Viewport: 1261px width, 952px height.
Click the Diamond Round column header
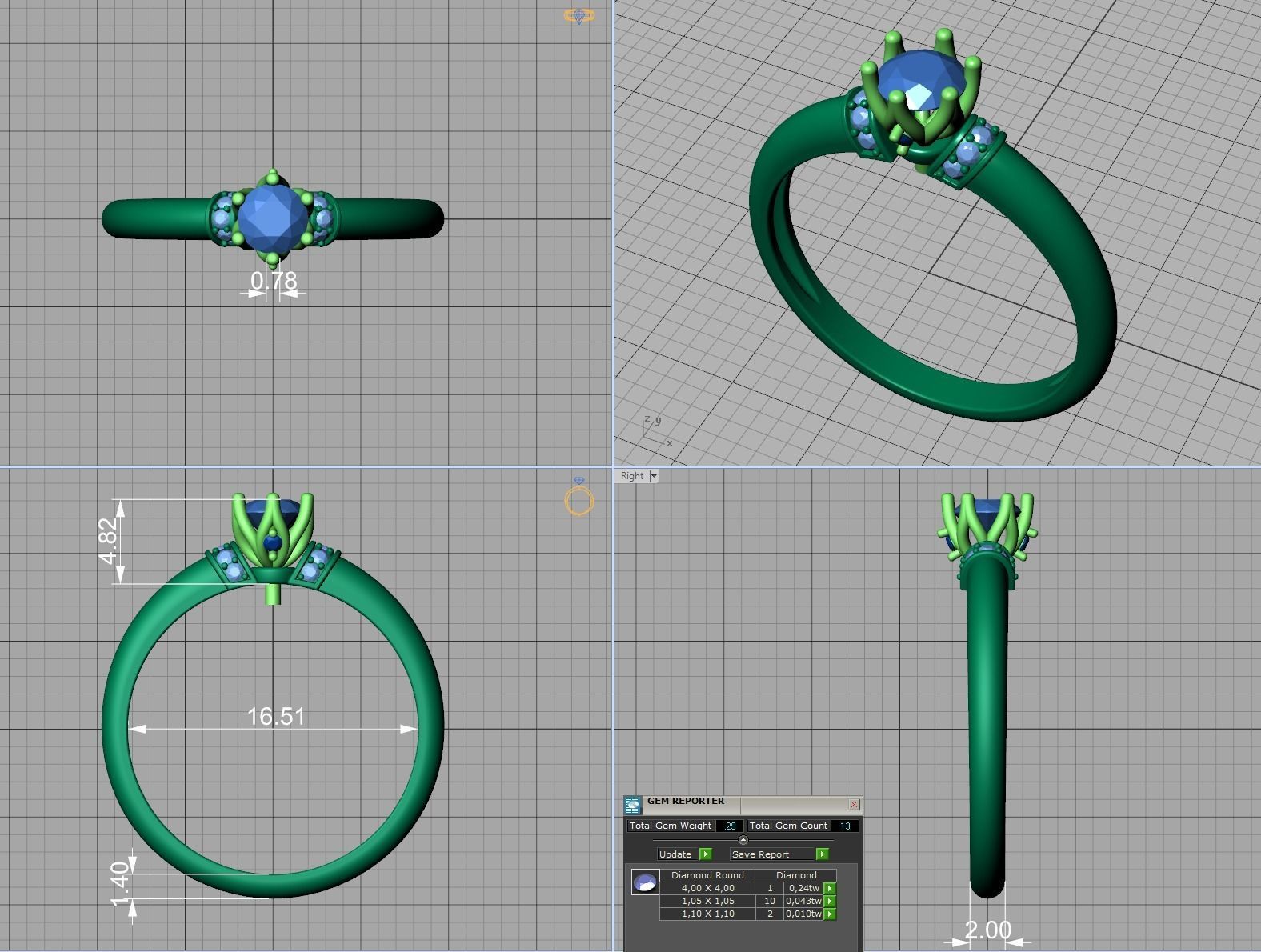(707, 875)
